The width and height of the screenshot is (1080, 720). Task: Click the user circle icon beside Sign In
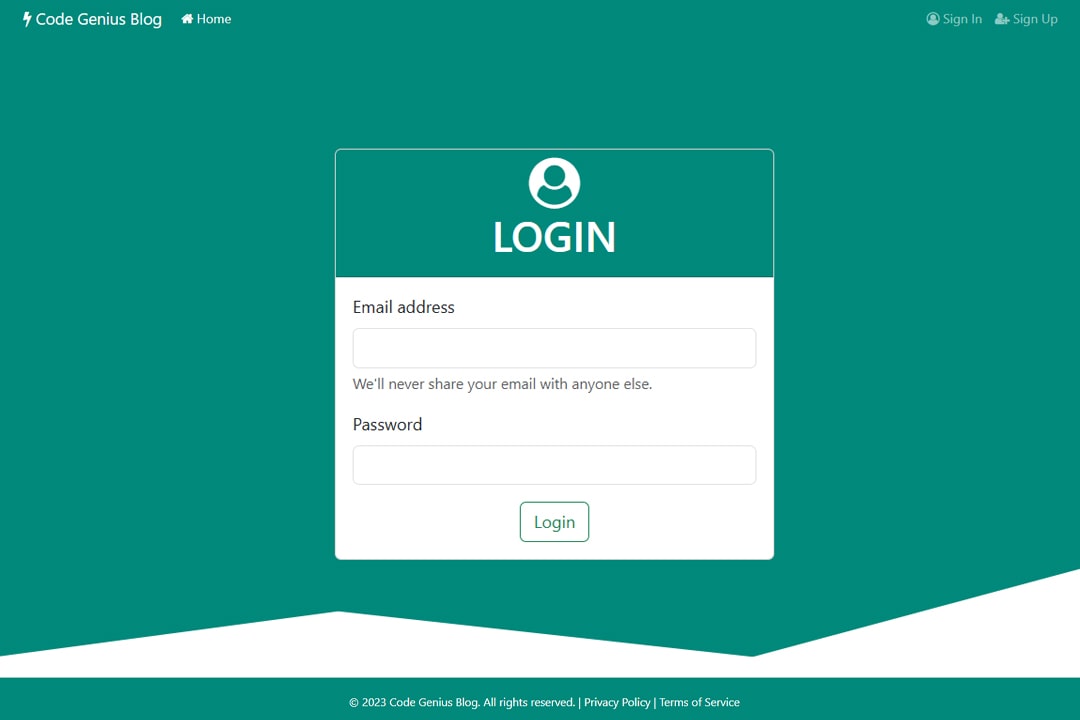(x=933, y=19)
